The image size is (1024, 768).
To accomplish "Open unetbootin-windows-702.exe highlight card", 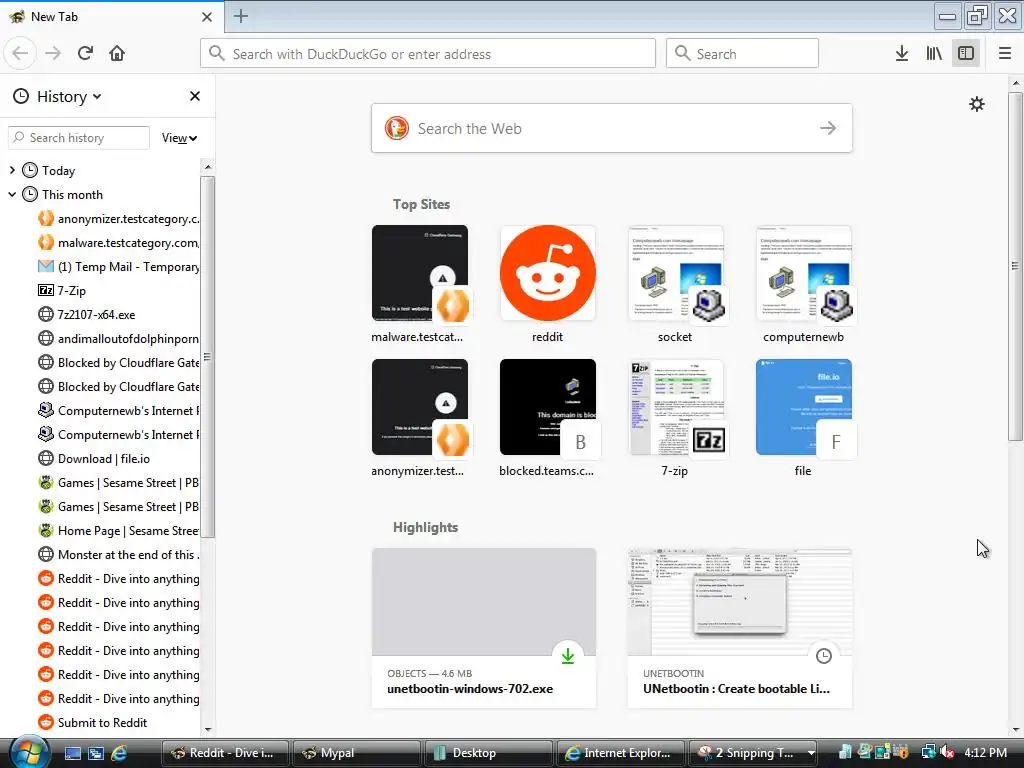I will click(x=484, y=628).
